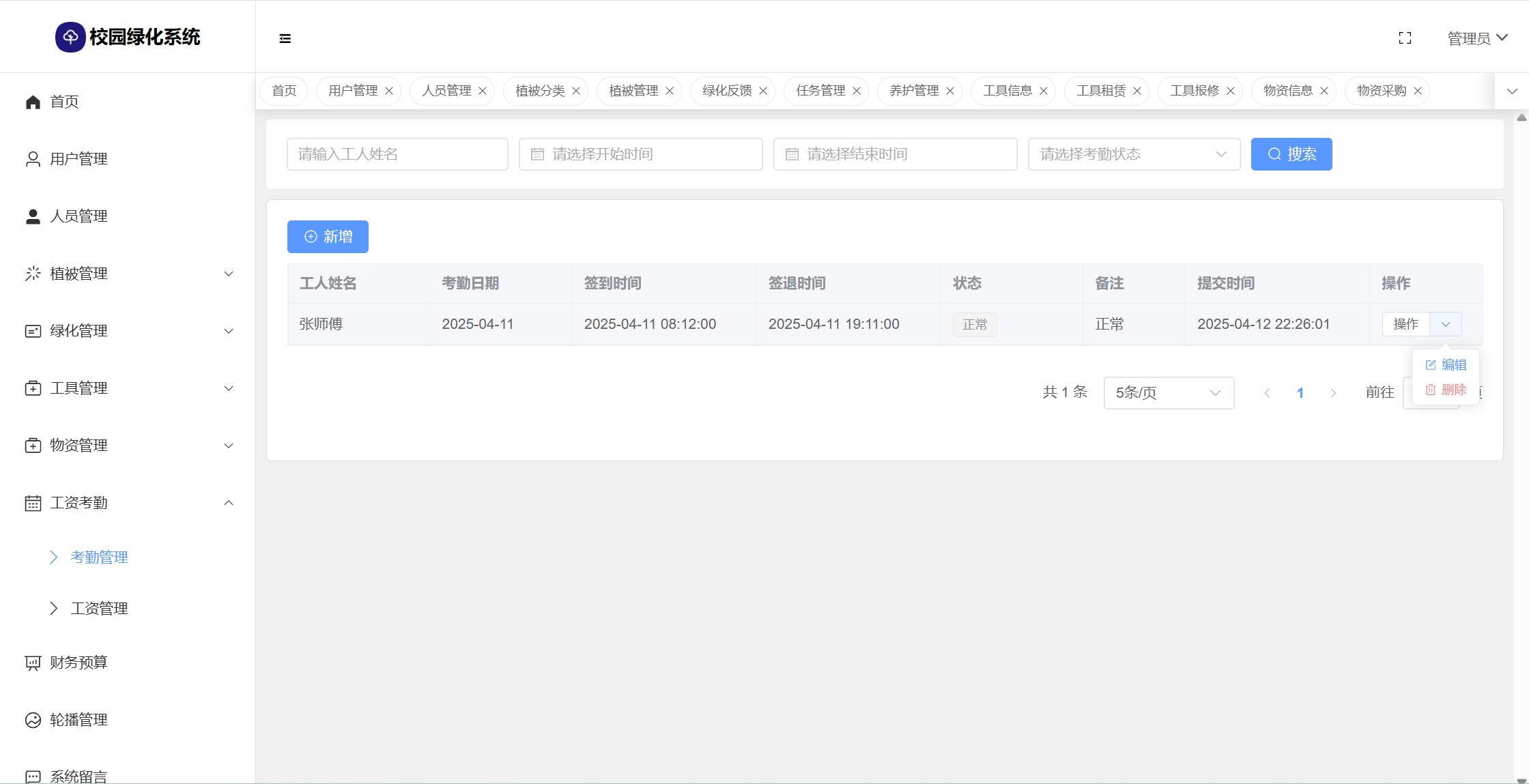Enter fullscreen mode via the fullscreen icon
The image size is (1529, 784).
coord(1405,38)
